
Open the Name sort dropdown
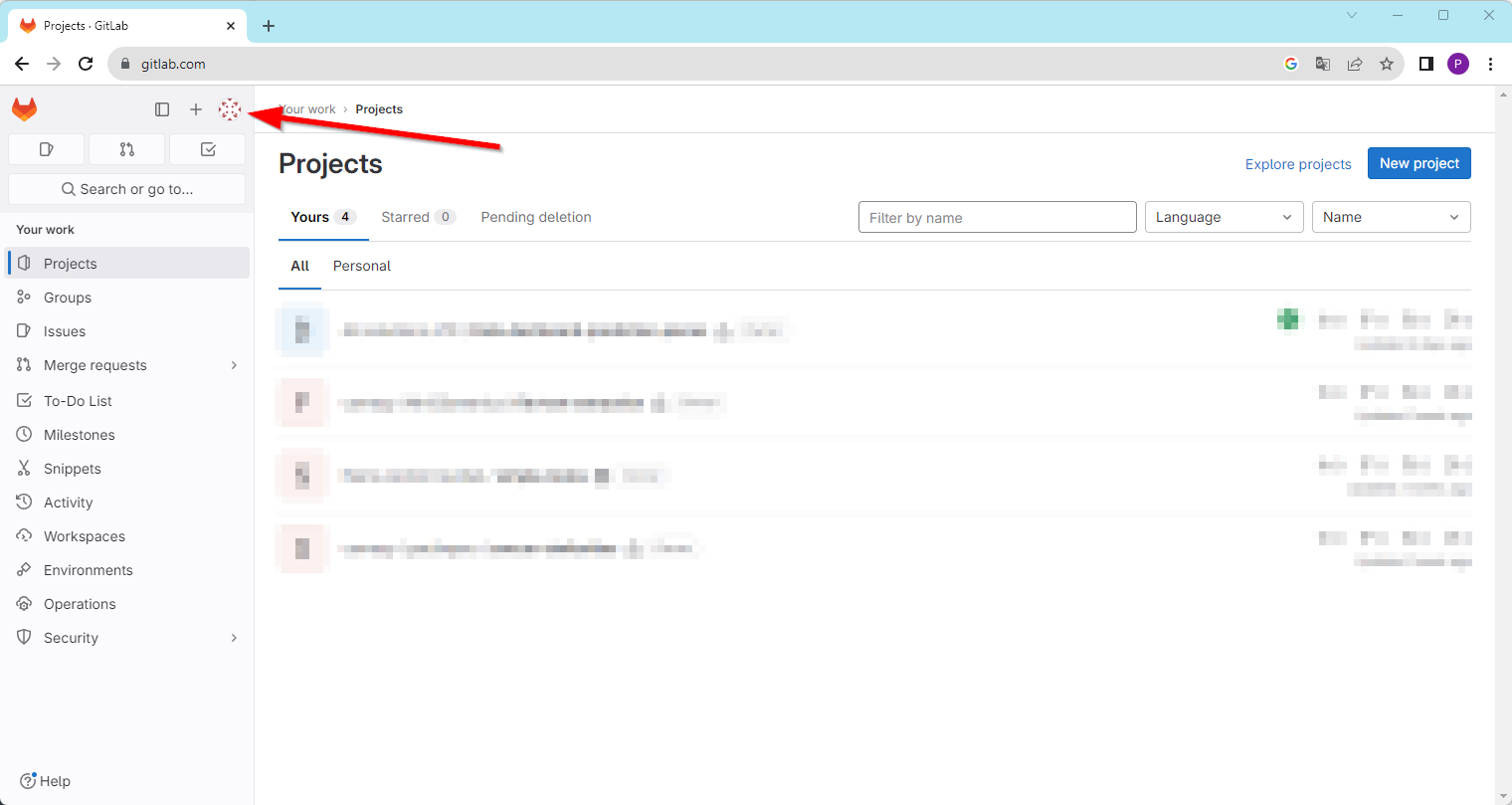coord(1391,217)
